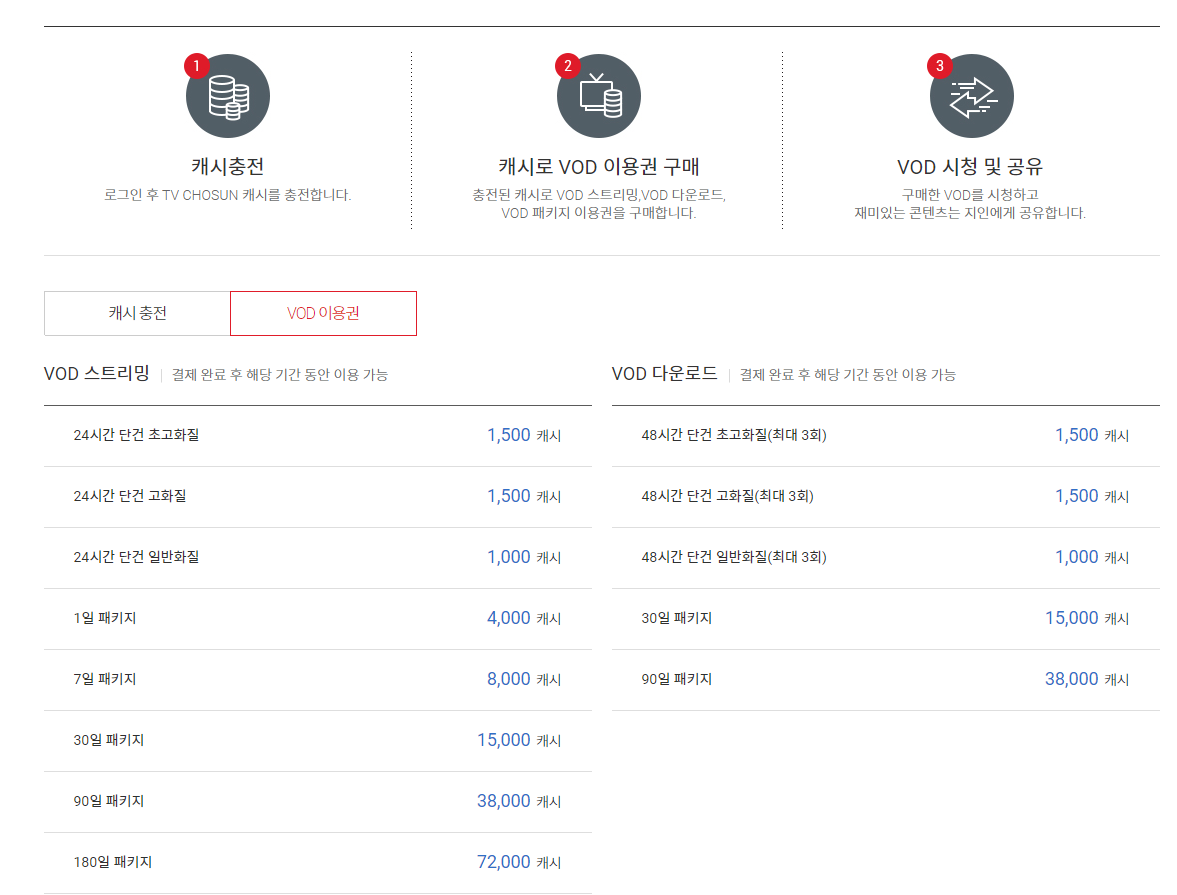Click the 캐시충전 heading text
Screen dimensions: 1177x895
(x=228, y=166)
